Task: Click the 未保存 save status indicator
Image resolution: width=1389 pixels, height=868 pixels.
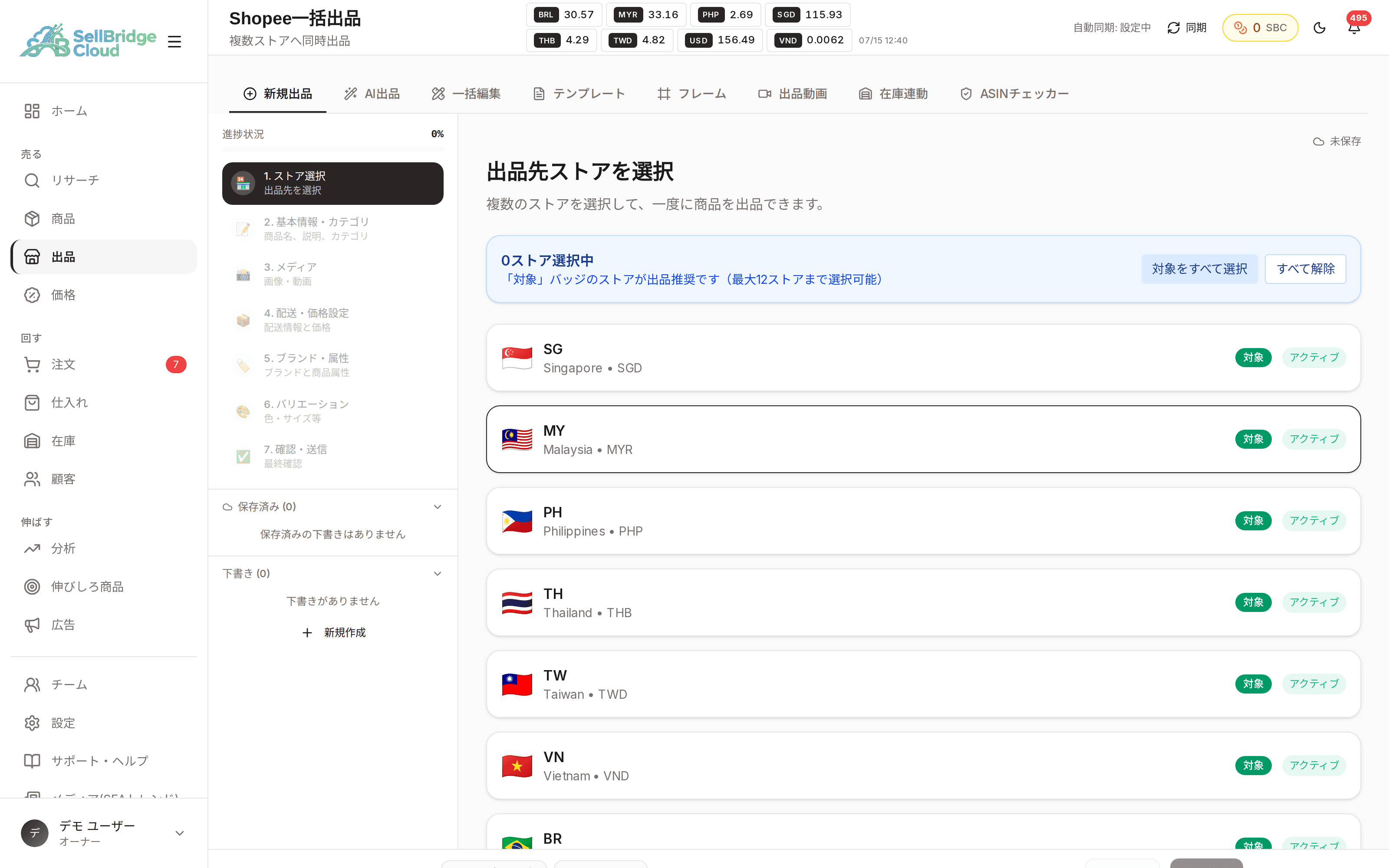Action: tap(1337, 141)
